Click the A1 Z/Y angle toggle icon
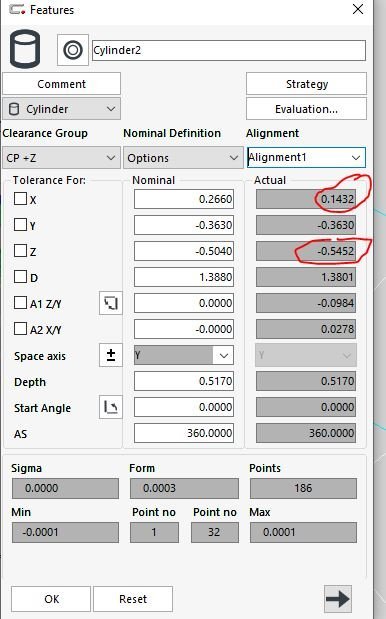The width and height of the screenshot is (386, 619). (111, 303)
